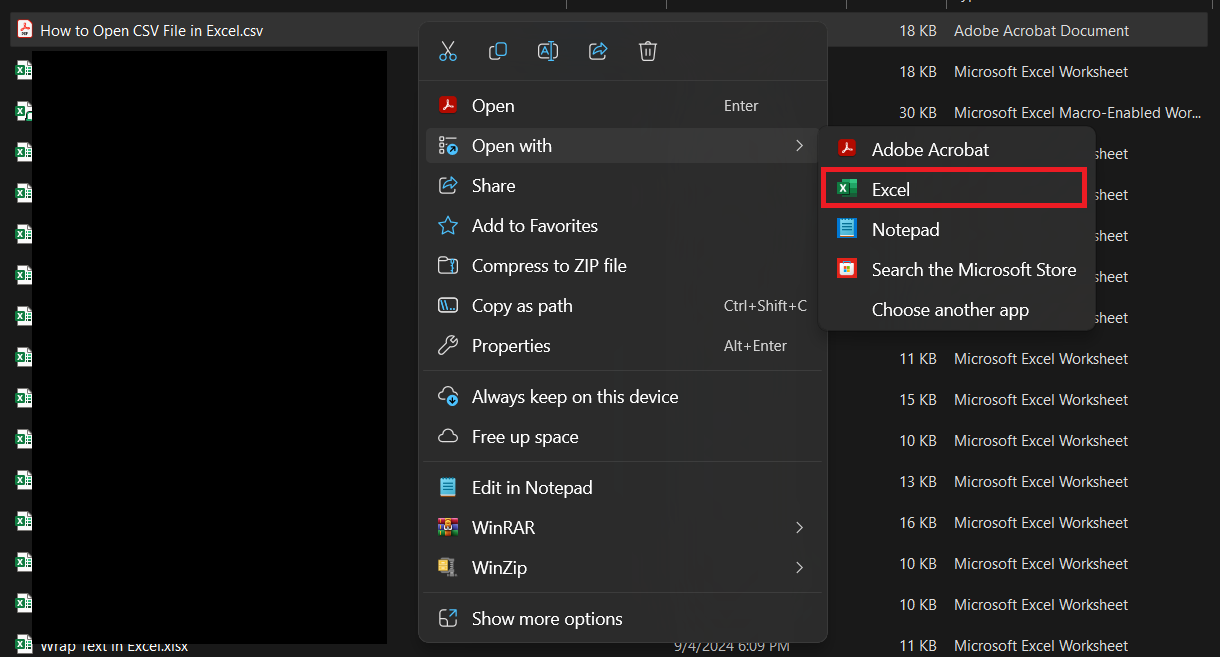Click the cloud icon for Free up space
Screen dimensions: 1220x657
coord(448,437)
